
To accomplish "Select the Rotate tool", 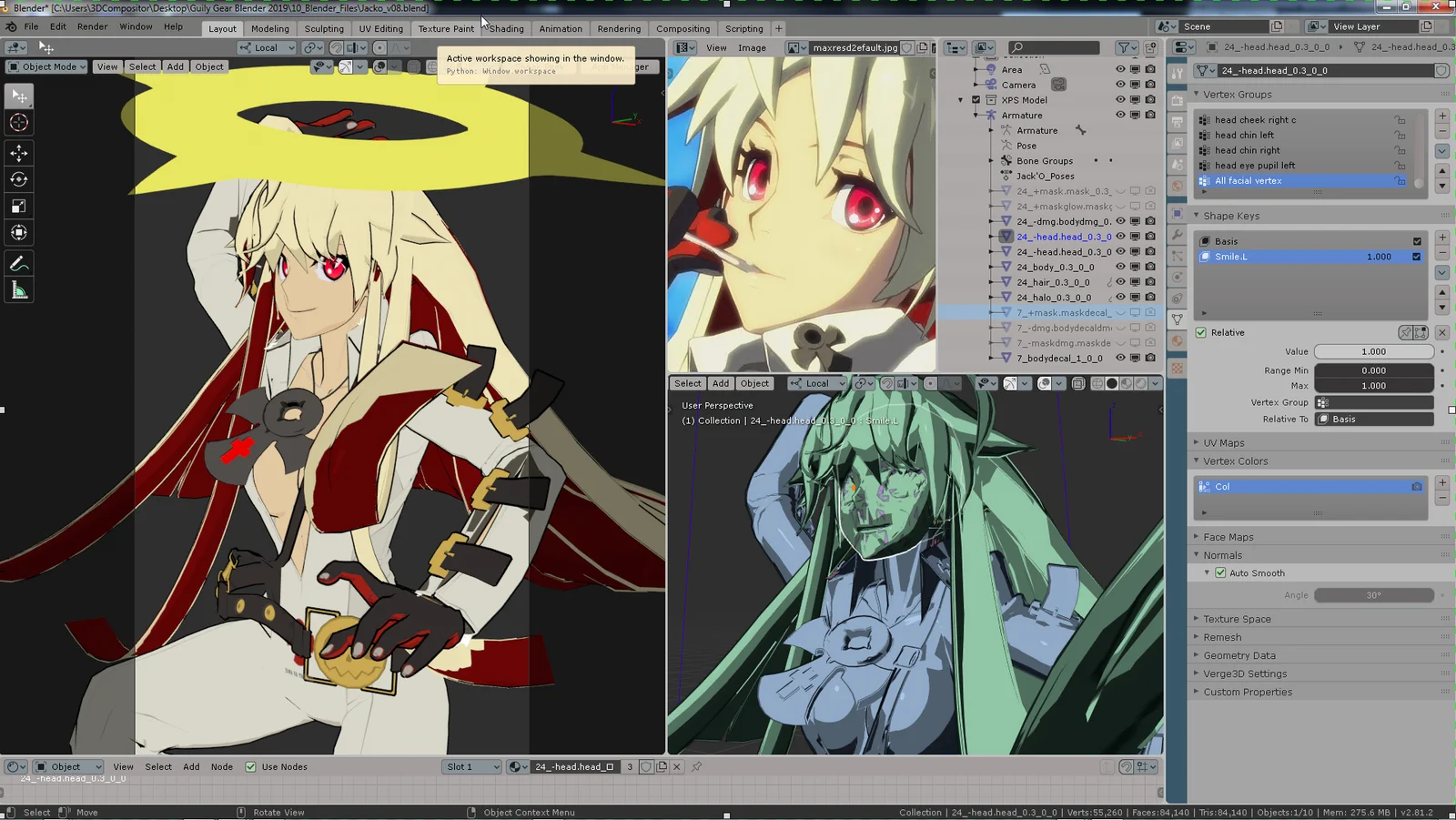I will point(19,179).
